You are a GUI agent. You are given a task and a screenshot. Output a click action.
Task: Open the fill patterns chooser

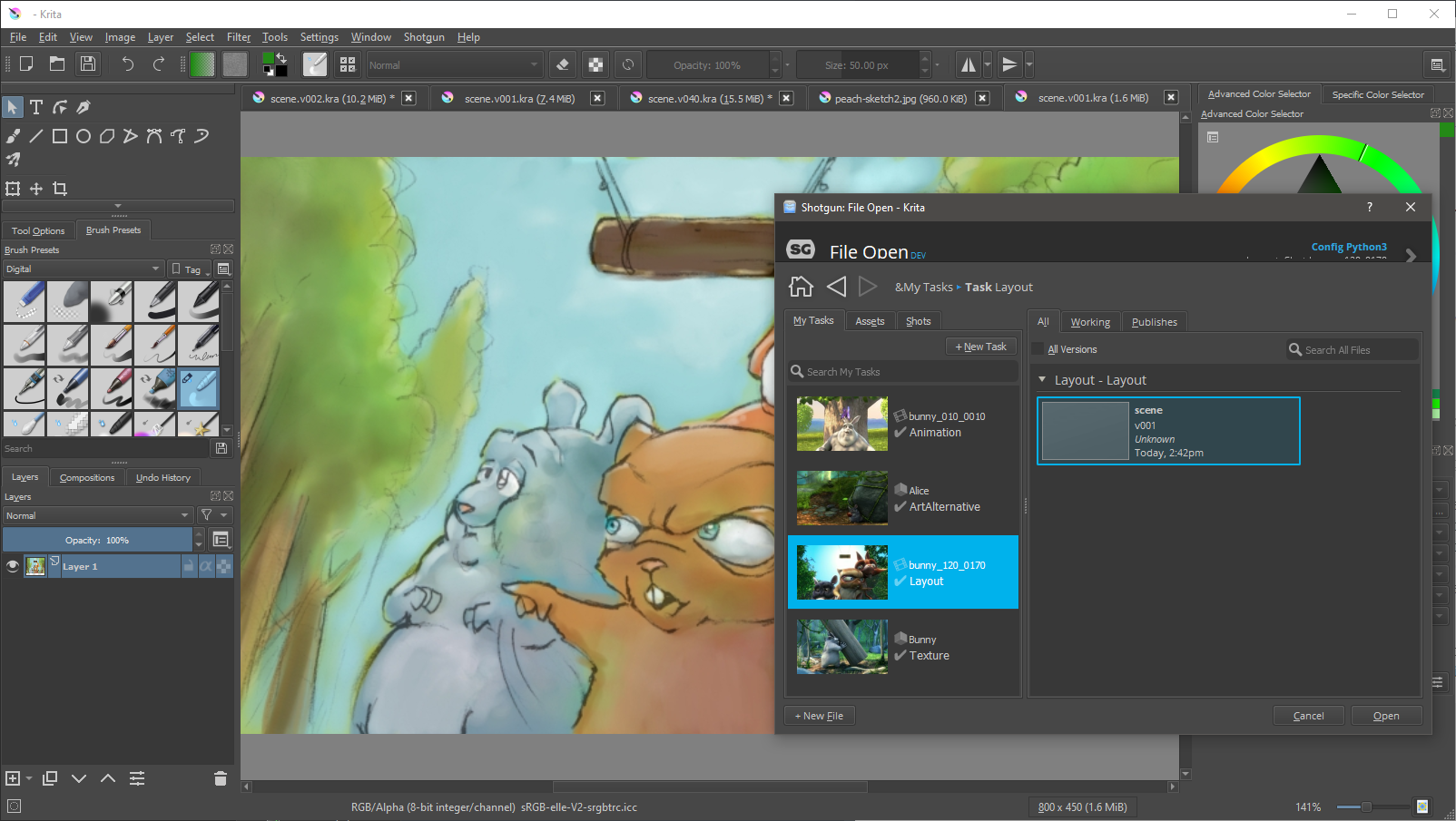[x=235, y=64]
